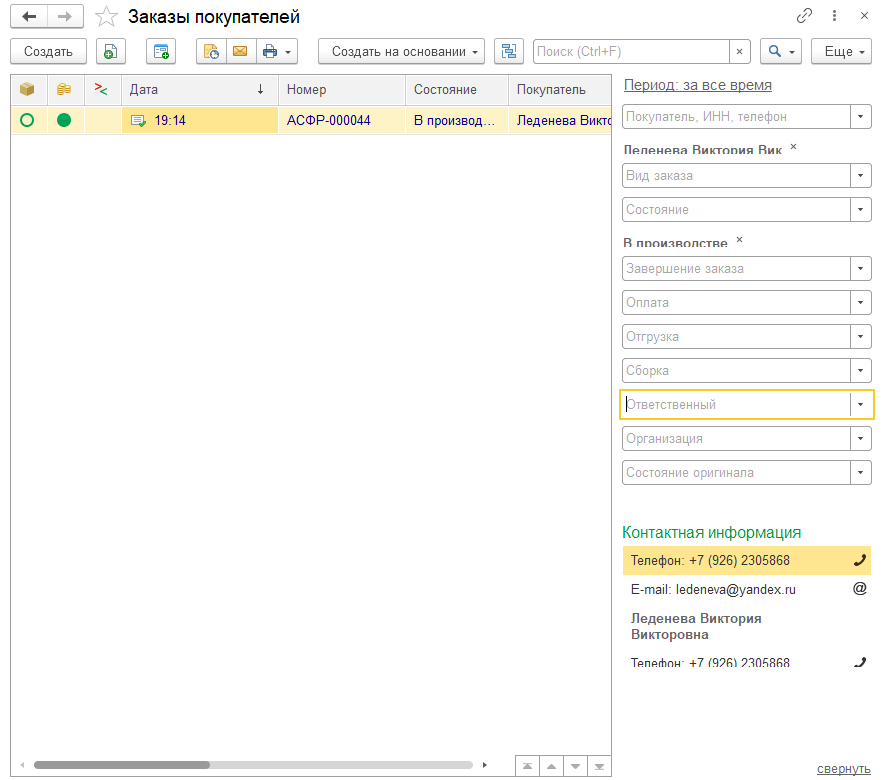Screen dimensions: 883x780
Task: Open the Еще menu
Action: point(841,52)
